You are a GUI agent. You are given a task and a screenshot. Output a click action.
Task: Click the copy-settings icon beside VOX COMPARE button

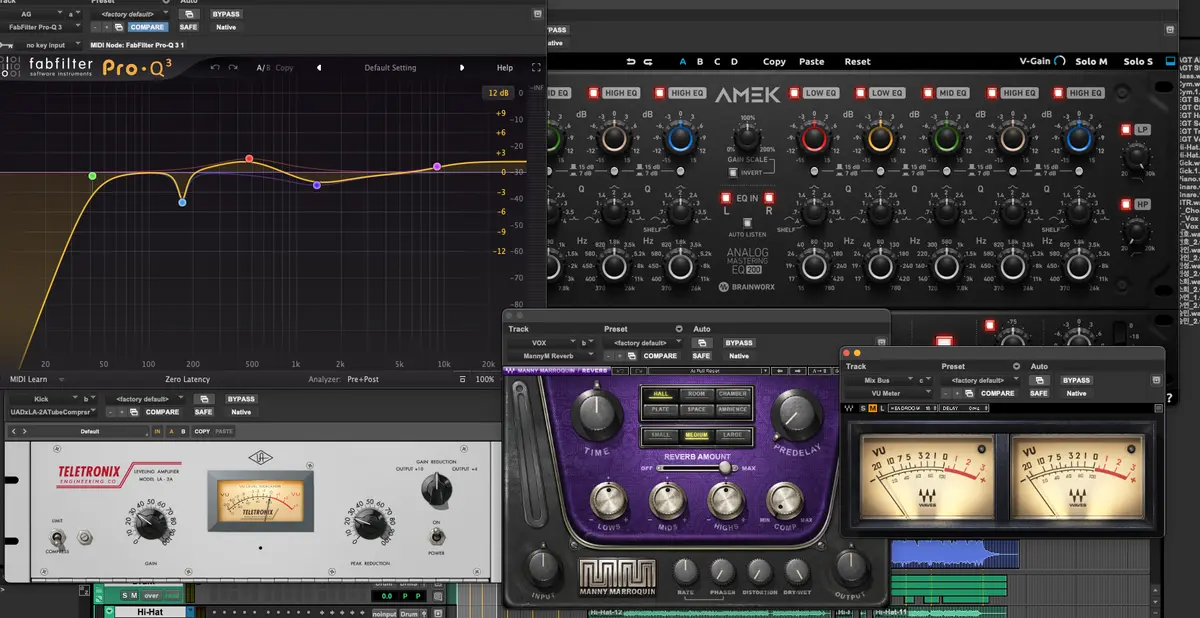pos(631,356)
